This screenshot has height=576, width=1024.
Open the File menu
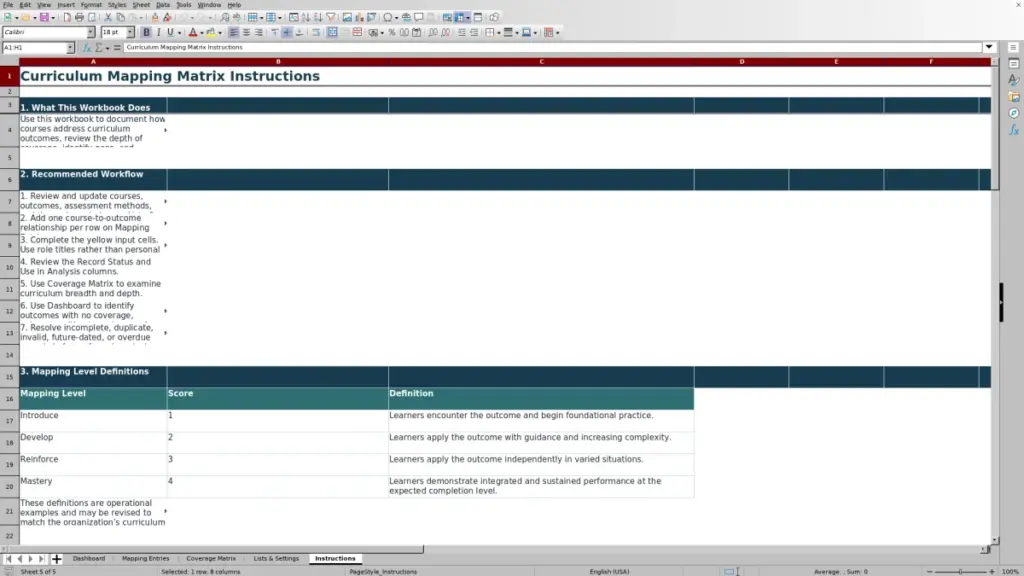coord(8,5)
